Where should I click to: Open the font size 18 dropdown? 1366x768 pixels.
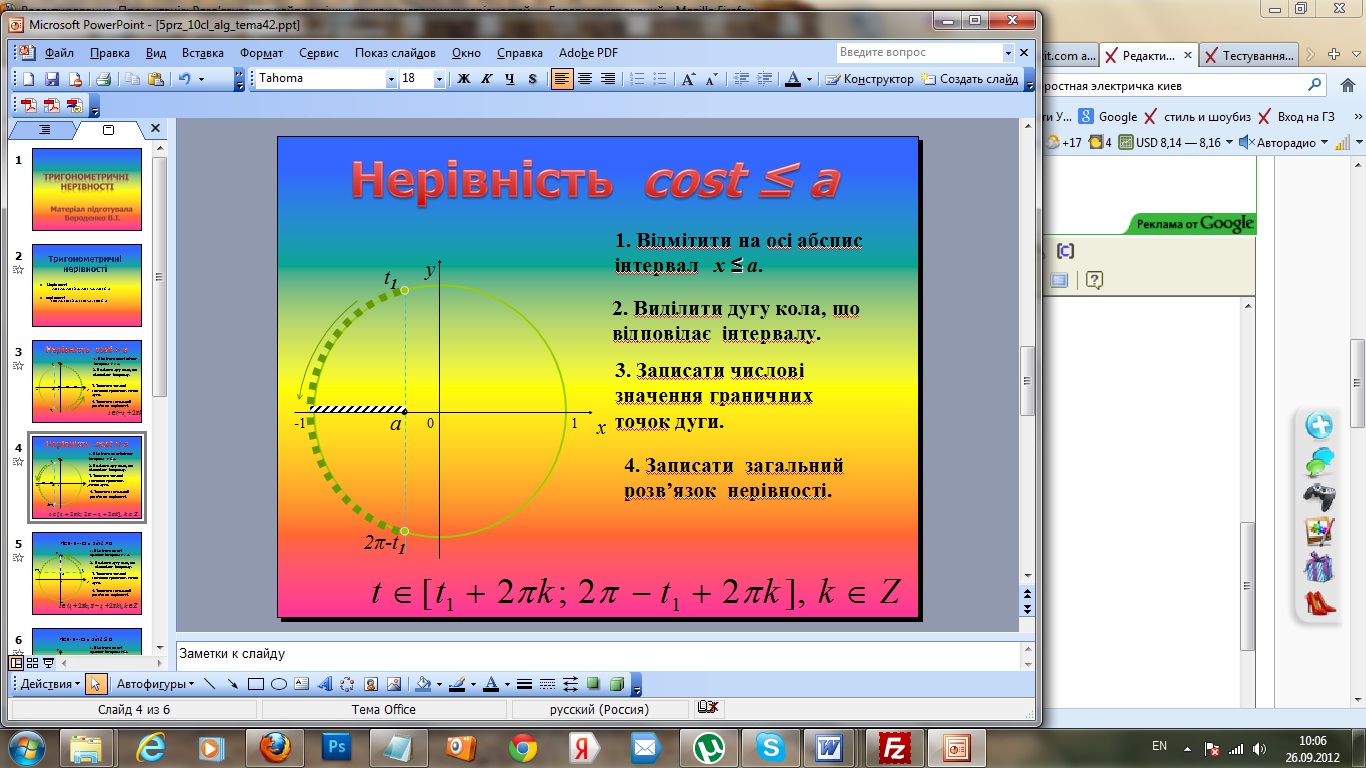[x=440, y=79]
